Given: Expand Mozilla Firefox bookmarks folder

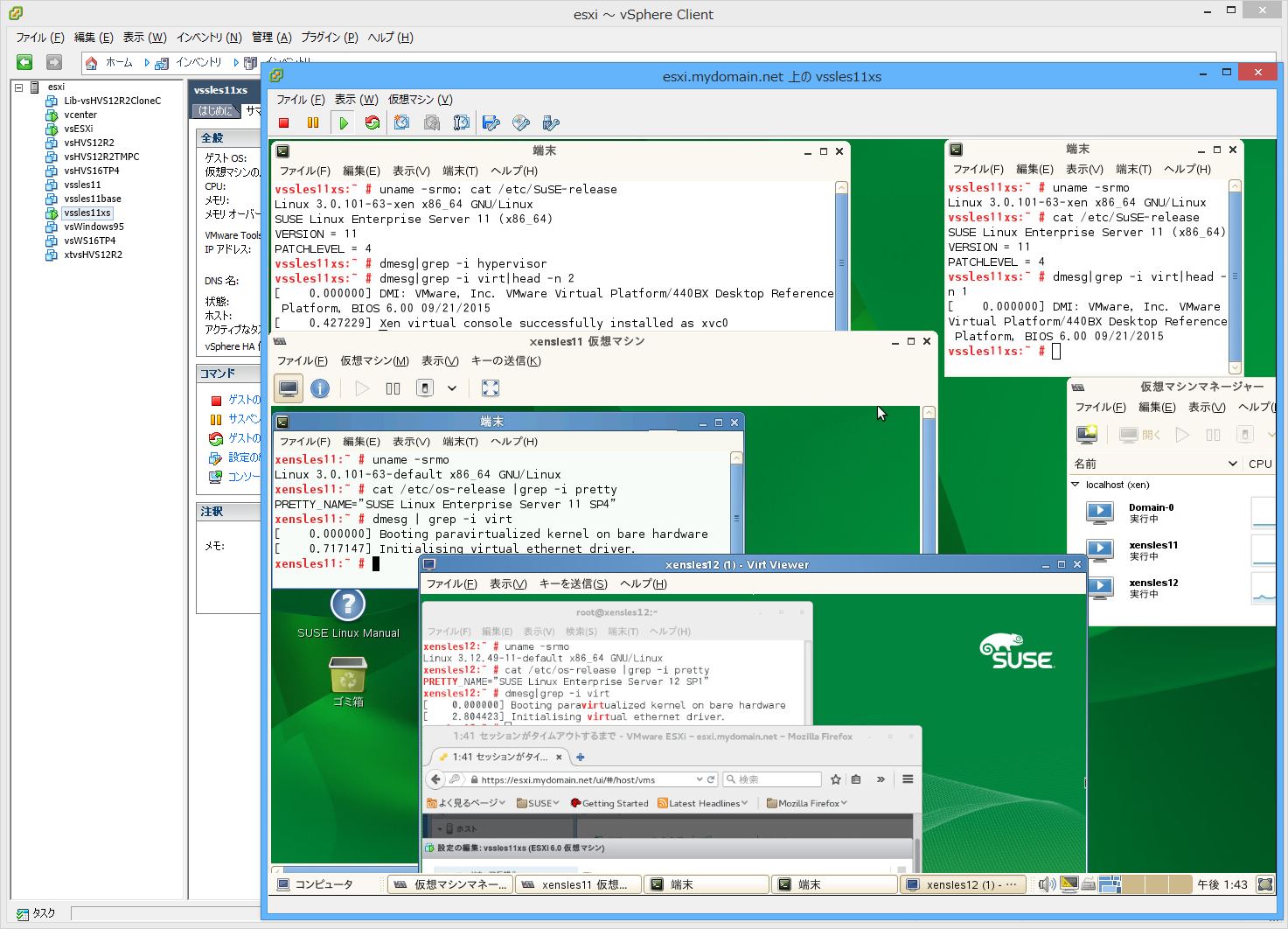Looking at the screenshot, I should (x=807, y=803).
